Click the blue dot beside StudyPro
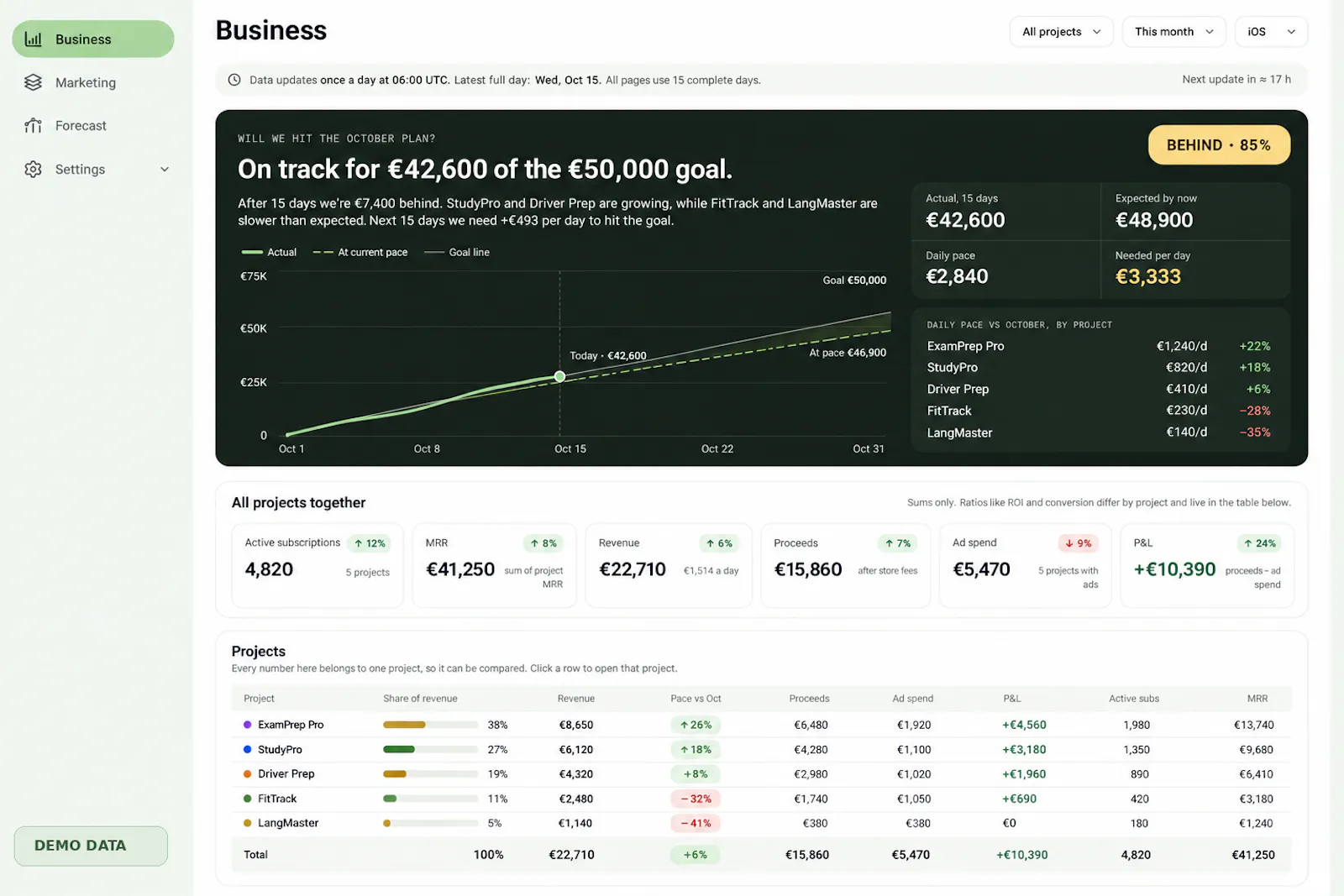Screen dimensions: 1344x896 (247, 749)
